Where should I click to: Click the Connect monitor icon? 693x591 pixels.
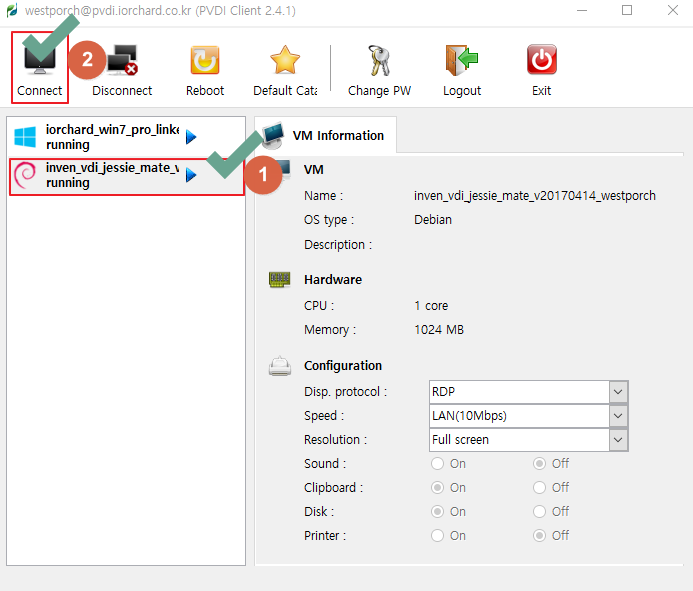40,59
